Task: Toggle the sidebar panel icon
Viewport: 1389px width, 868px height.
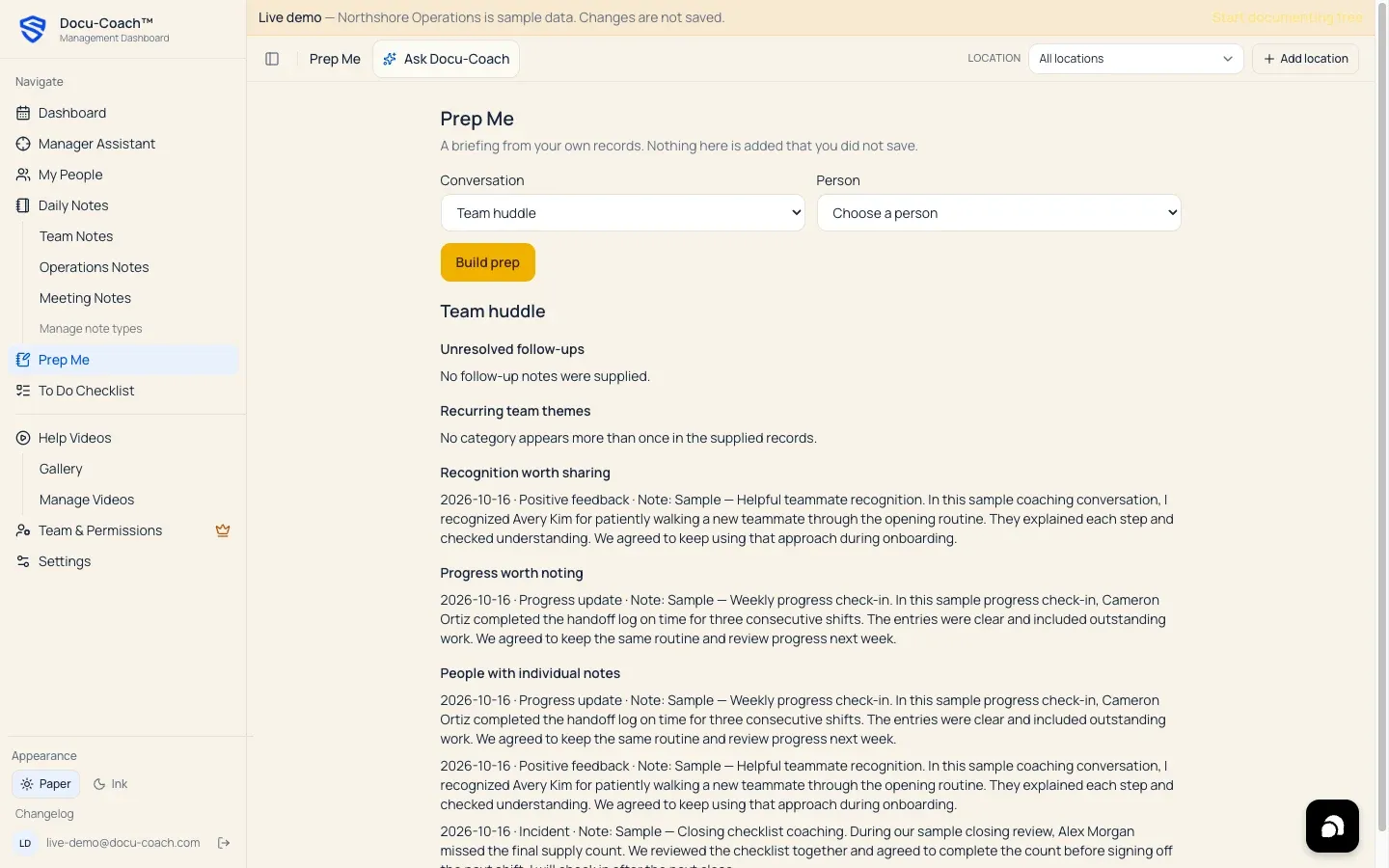Action: (x=272, y=59)
